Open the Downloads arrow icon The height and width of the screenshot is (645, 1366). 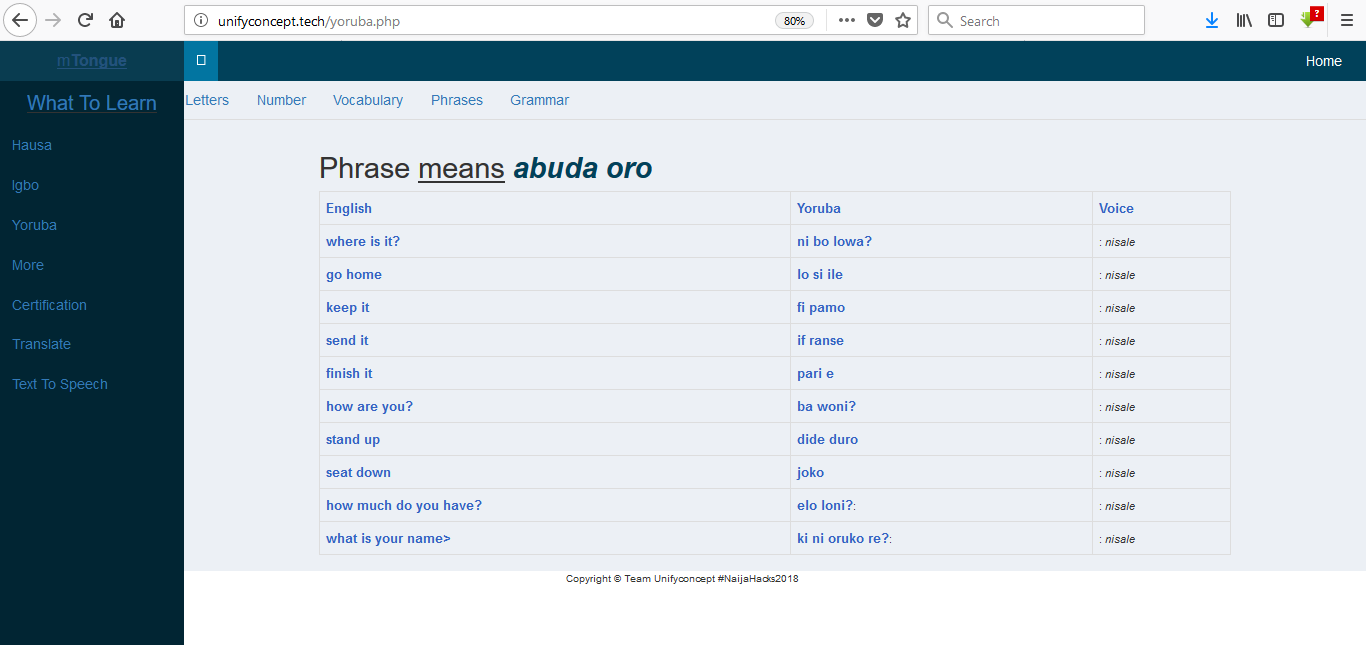1212,20
